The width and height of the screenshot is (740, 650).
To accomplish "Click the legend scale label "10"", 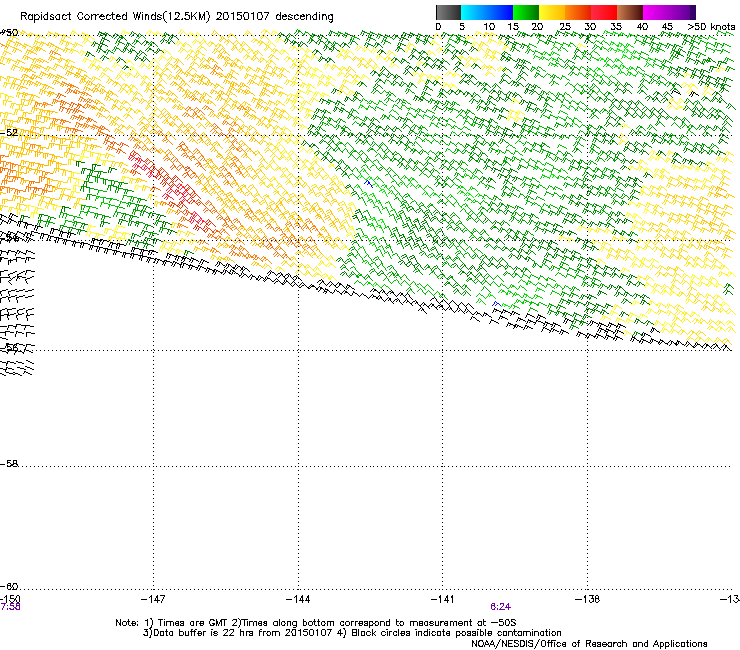I will 489,27.
